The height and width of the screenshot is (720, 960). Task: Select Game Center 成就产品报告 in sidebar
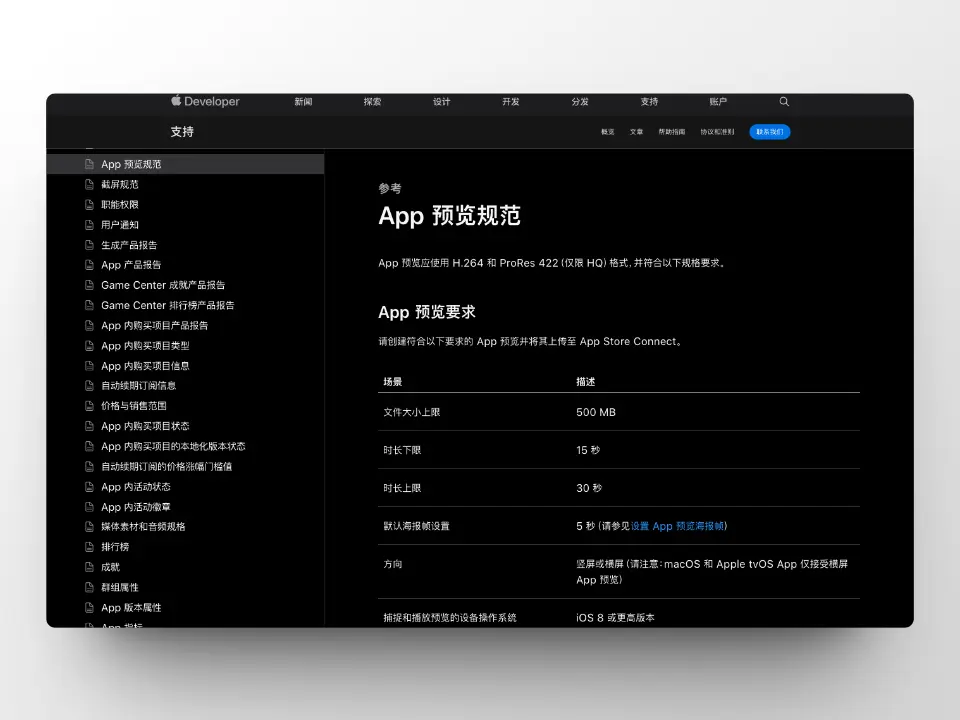pos(163,285)
